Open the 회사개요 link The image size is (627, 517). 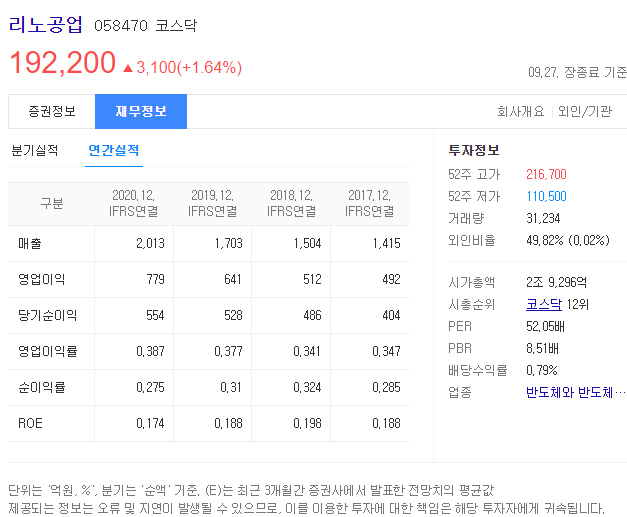tap(521, 111)
